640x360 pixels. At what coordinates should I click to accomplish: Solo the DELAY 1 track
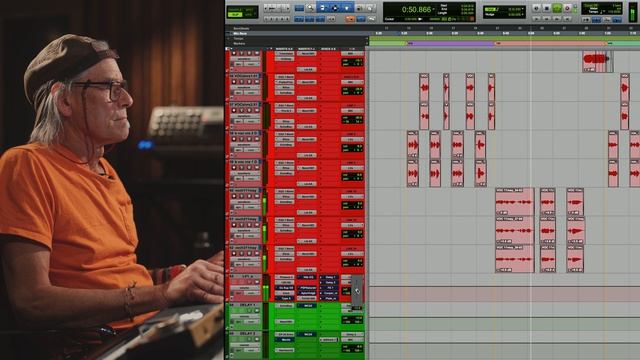click(249, 311)
